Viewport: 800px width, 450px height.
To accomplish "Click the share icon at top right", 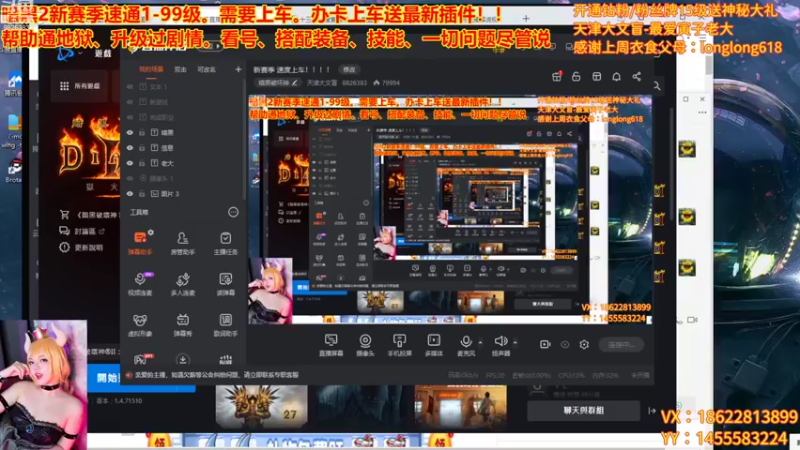I will 637,77.
